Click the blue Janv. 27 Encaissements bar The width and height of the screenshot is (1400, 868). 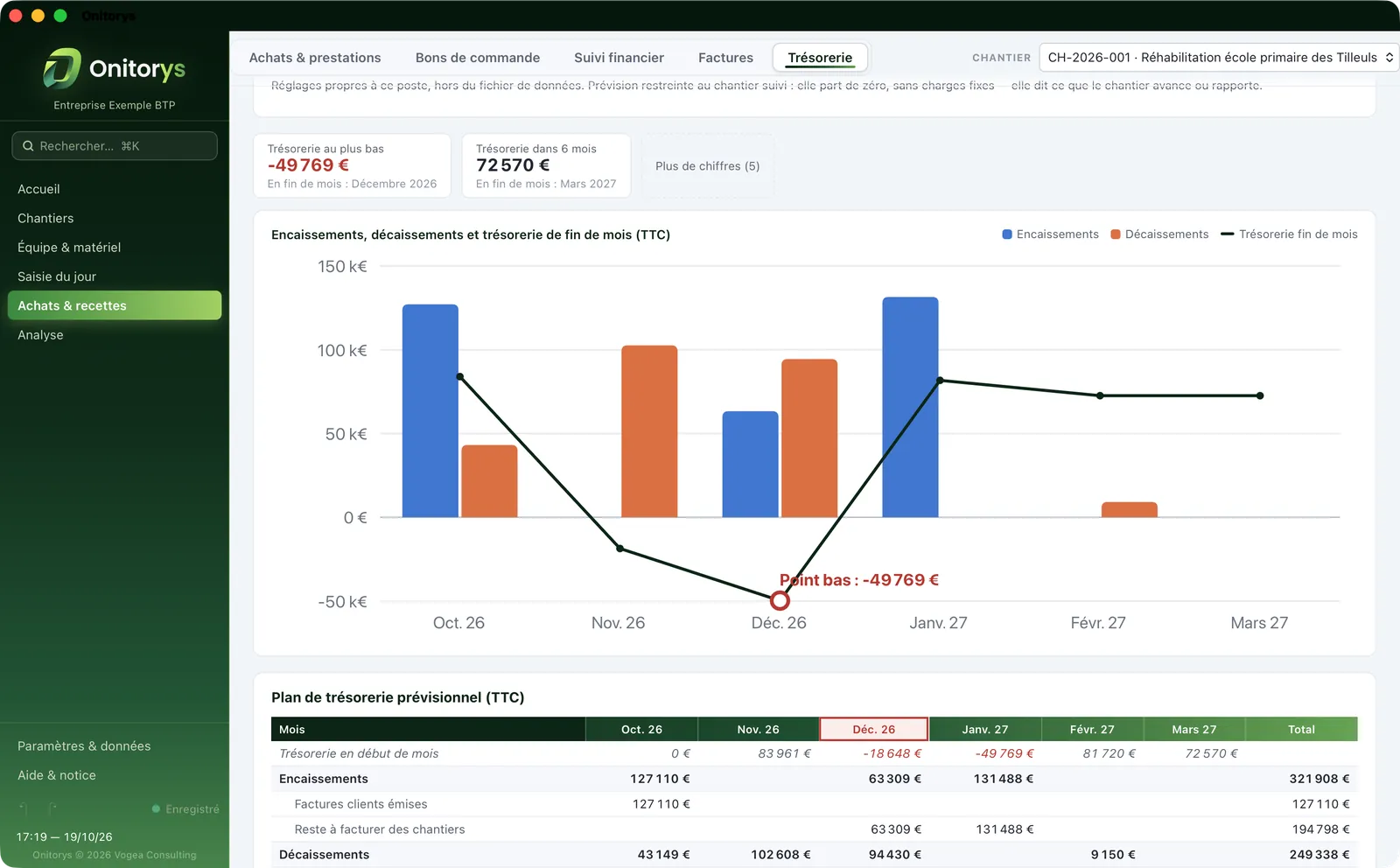tap(910, 407)
